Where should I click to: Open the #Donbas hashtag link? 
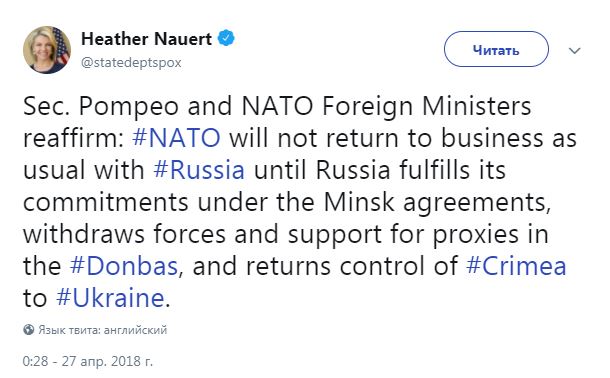(x=124, y=266)
